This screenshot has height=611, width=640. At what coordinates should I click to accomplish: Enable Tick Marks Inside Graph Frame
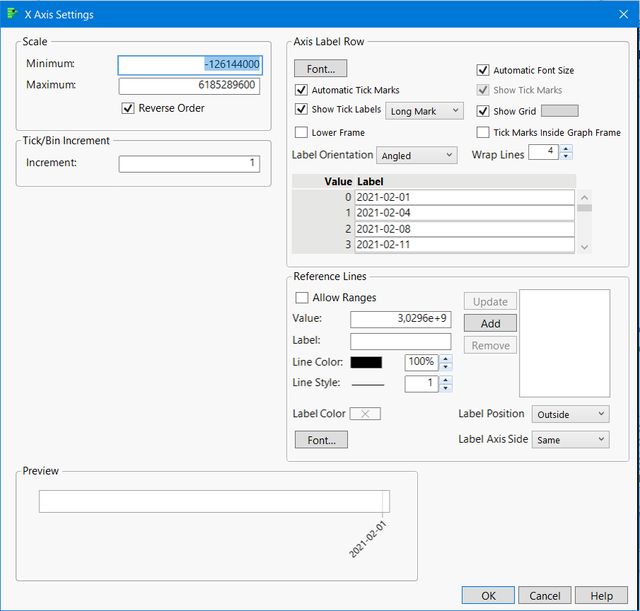(483, 132)
